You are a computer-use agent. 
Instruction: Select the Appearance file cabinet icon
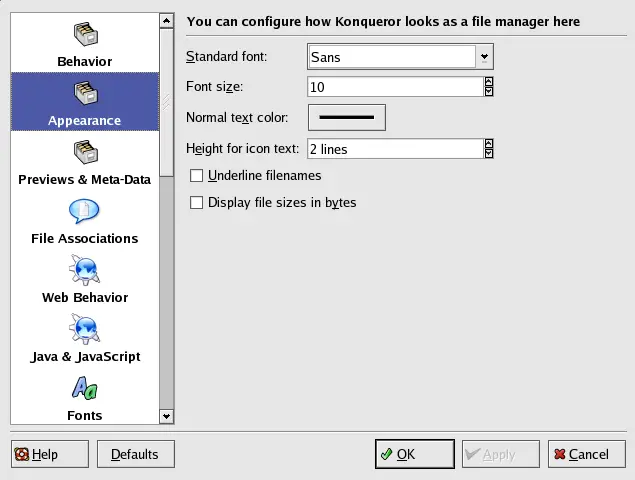[85, 93]
